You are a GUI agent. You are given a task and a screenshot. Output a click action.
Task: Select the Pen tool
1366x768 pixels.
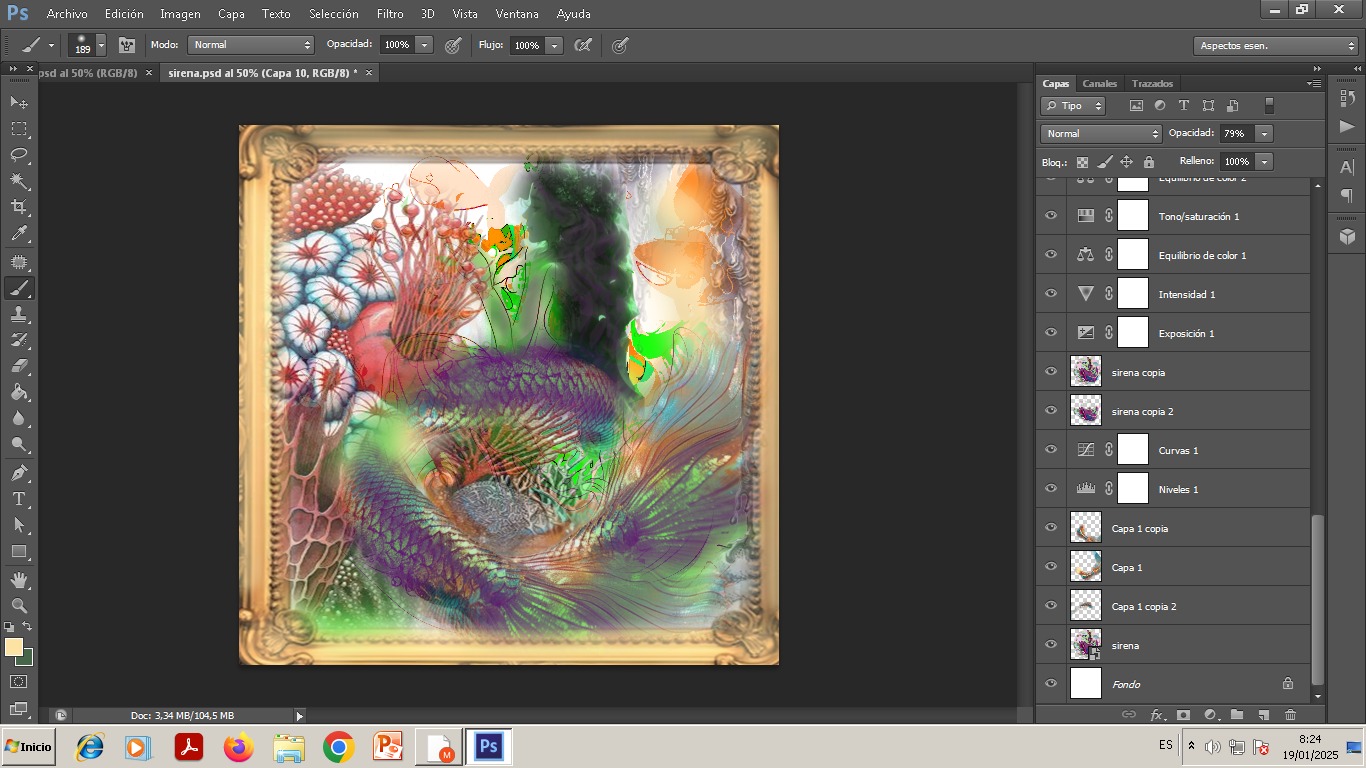point(19,472)
